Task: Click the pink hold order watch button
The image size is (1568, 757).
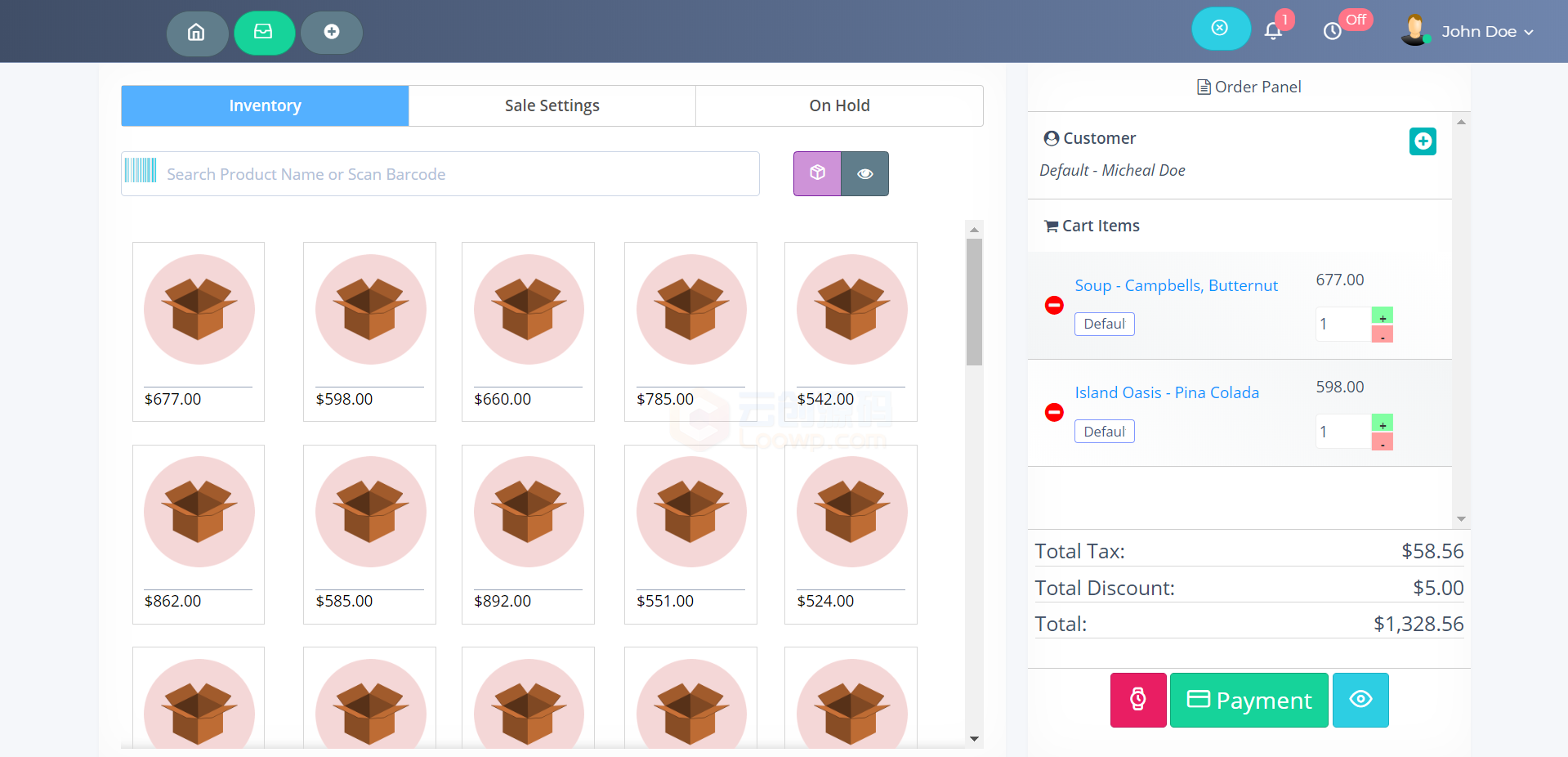Action: (x=1138, y=700)
